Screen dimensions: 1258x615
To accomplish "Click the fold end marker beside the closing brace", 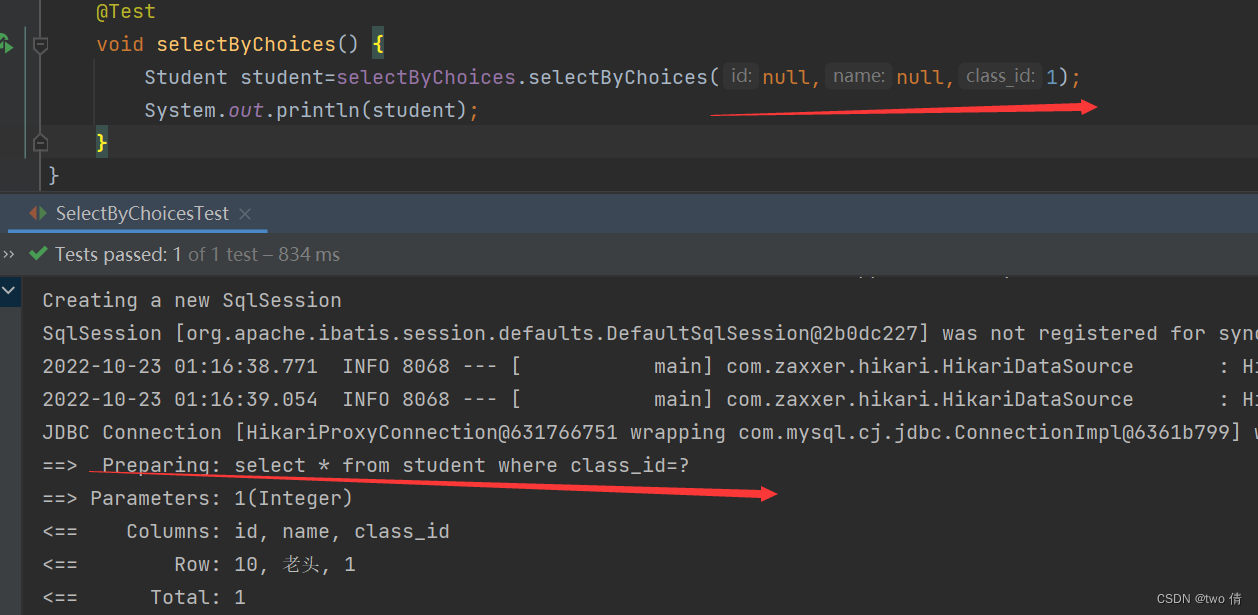I will tap(40, 142).
